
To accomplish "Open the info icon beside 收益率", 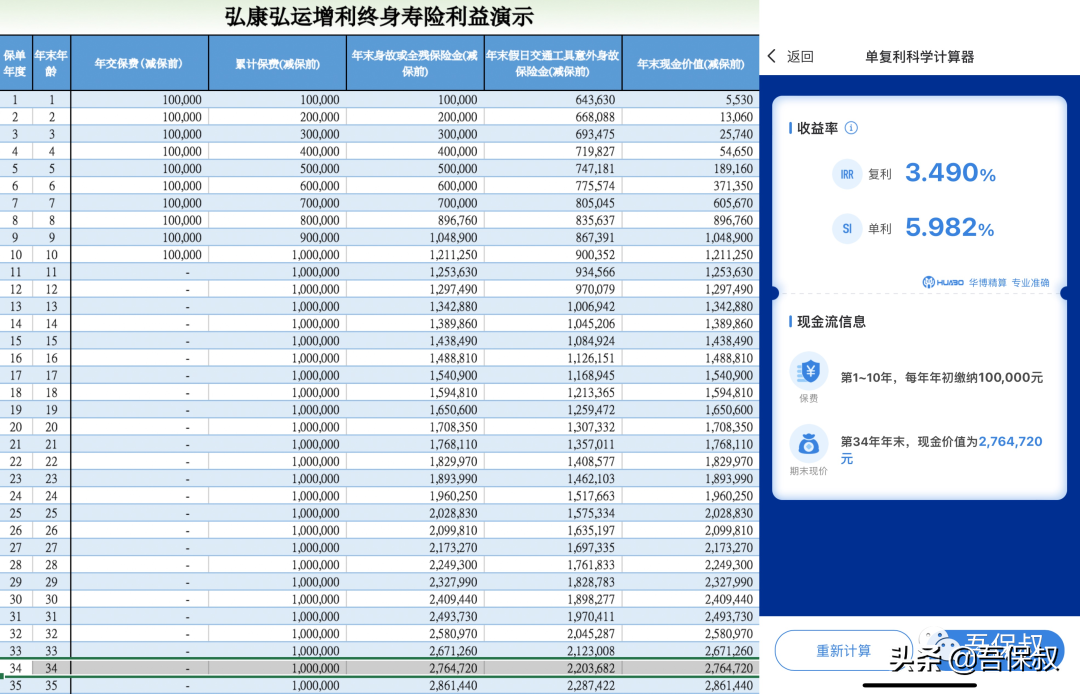I will [851, 128].
